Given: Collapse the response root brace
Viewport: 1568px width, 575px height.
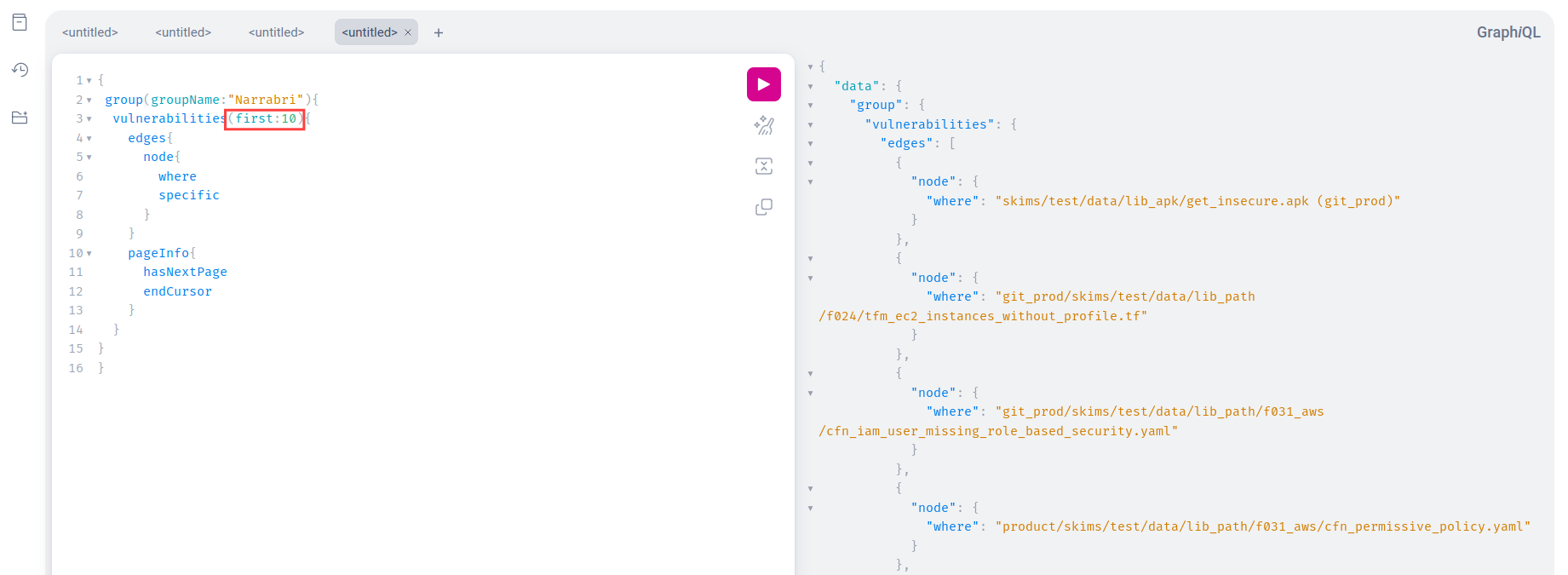Looking at the screenshot, I should click(x=810, y=66).
